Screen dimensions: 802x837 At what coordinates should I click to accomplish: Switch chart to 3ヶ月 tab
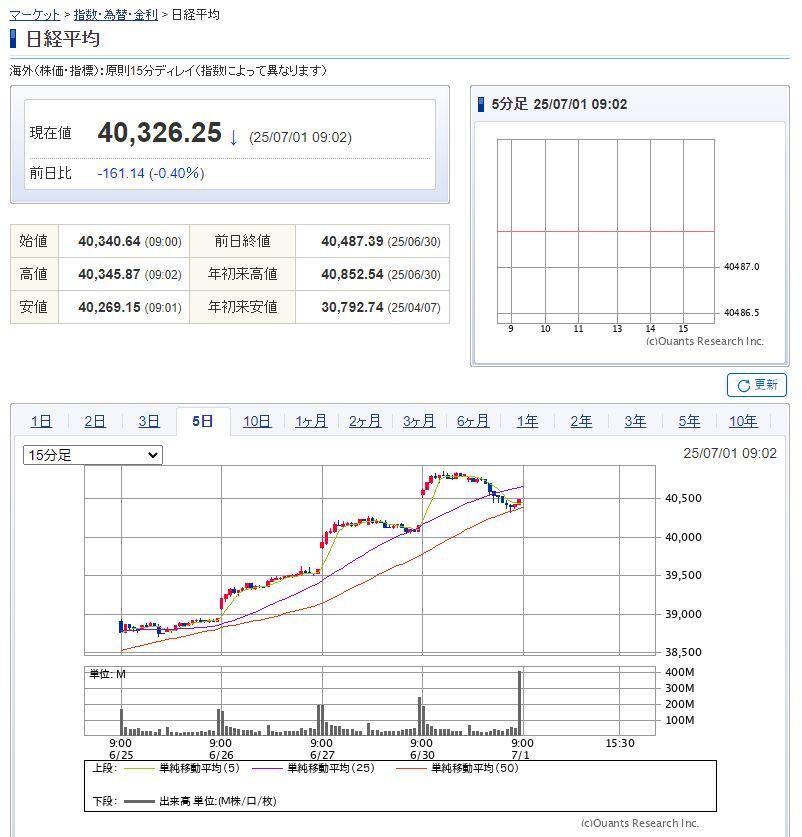coord(419,421)
